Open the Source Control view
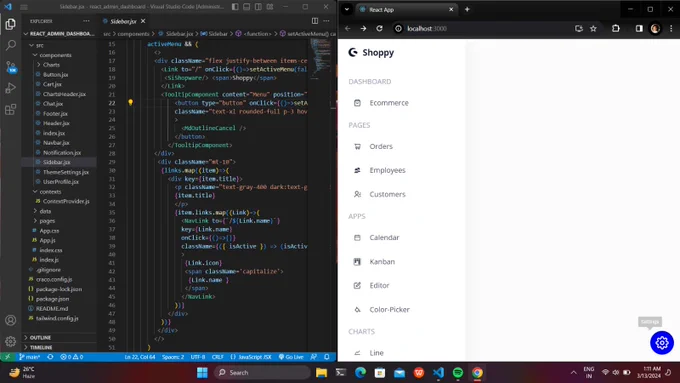Screen dimensions: 680x383 10,67
